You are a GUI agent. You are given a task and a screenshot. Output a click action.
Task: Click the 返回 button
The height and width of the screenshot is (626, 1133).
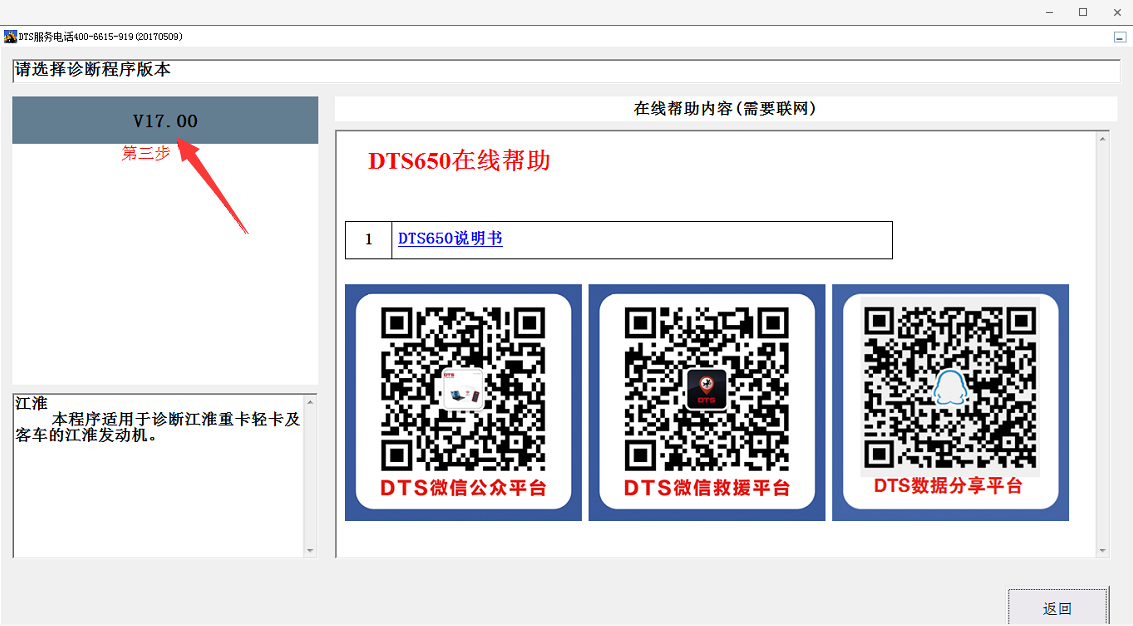(1058, 608)
